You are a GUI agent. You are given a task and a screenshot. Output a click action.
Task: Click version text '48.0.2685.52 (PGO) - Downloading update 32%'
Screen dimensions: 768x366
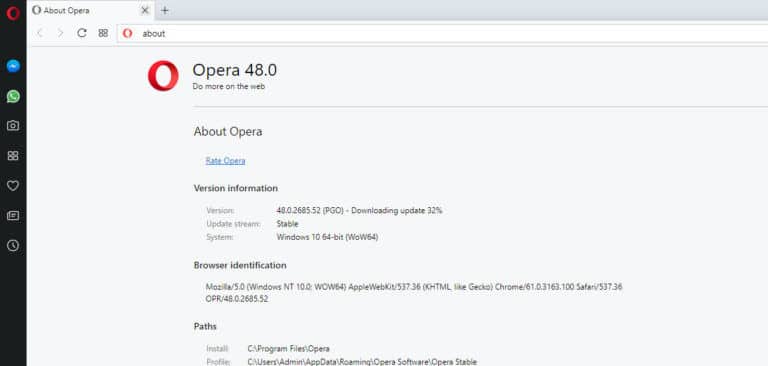(360, 211)
